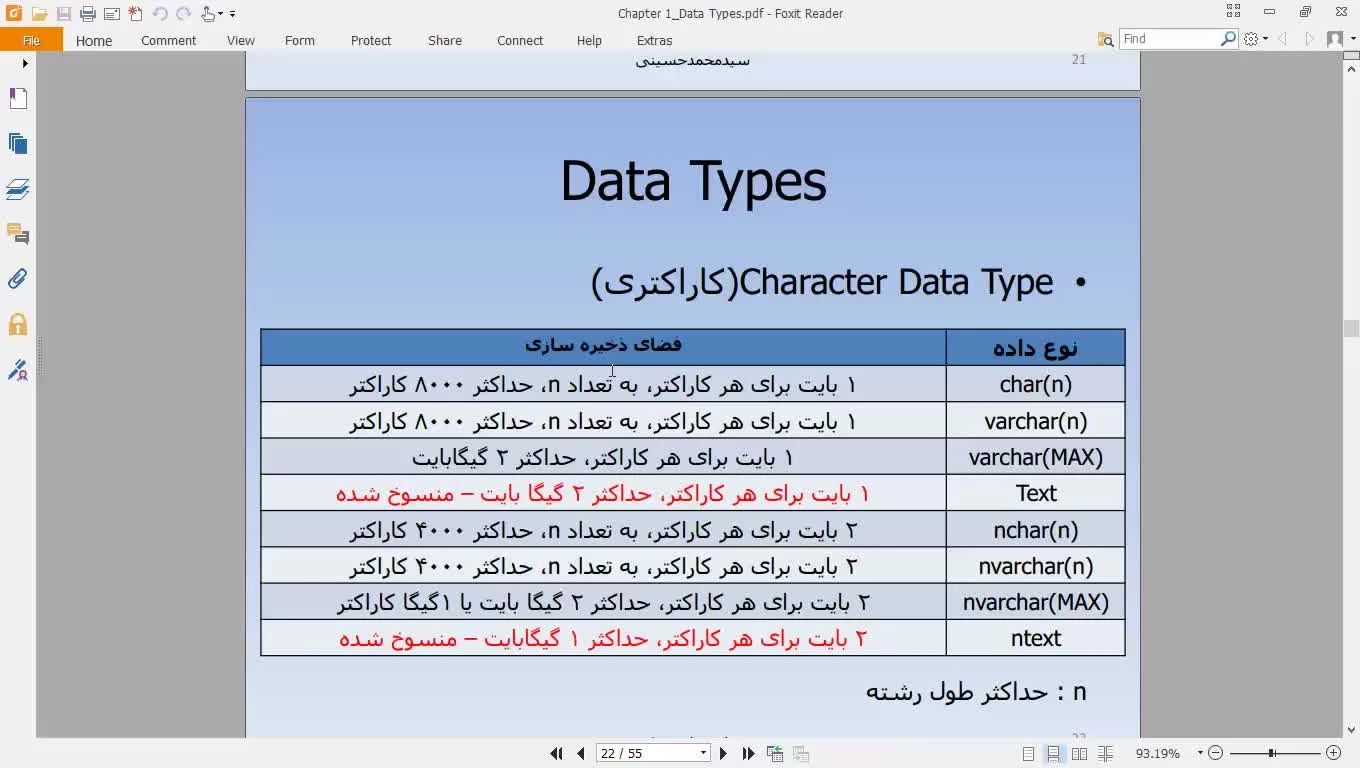
Task: Jump to the first page
Action: click(557, 754)
